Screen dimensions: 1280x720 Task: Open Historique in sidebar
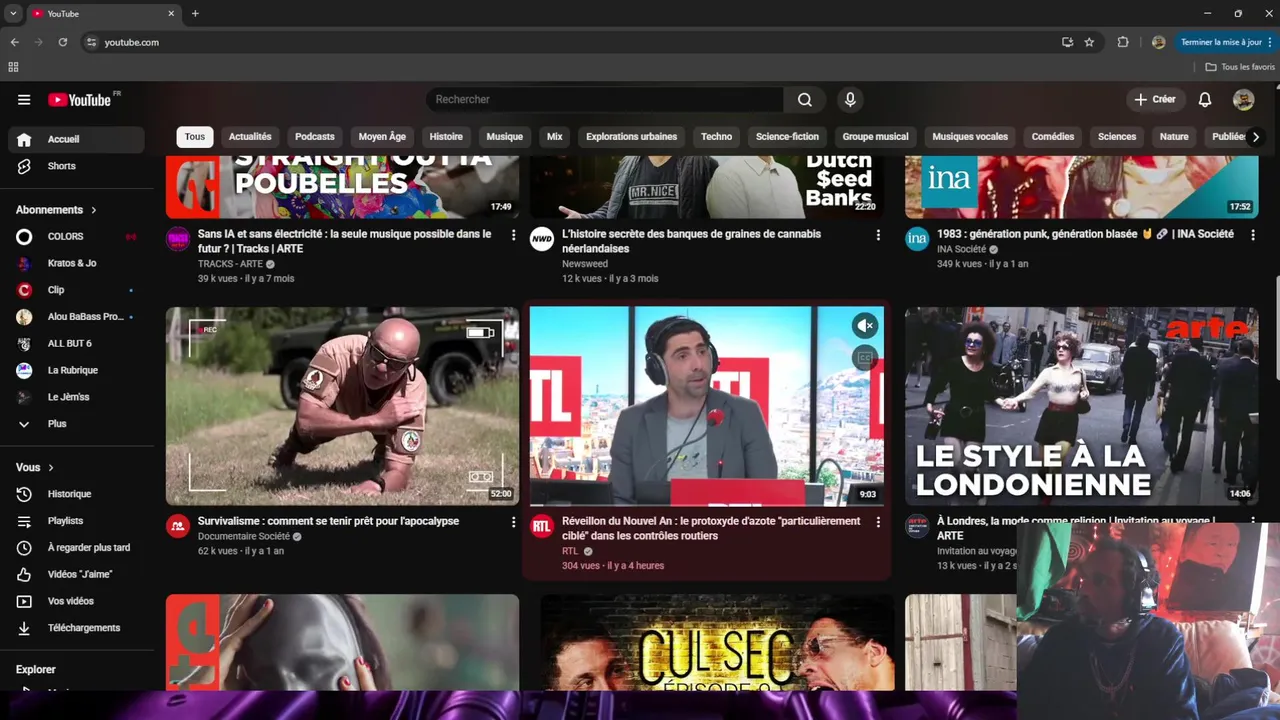click(76, 494)
